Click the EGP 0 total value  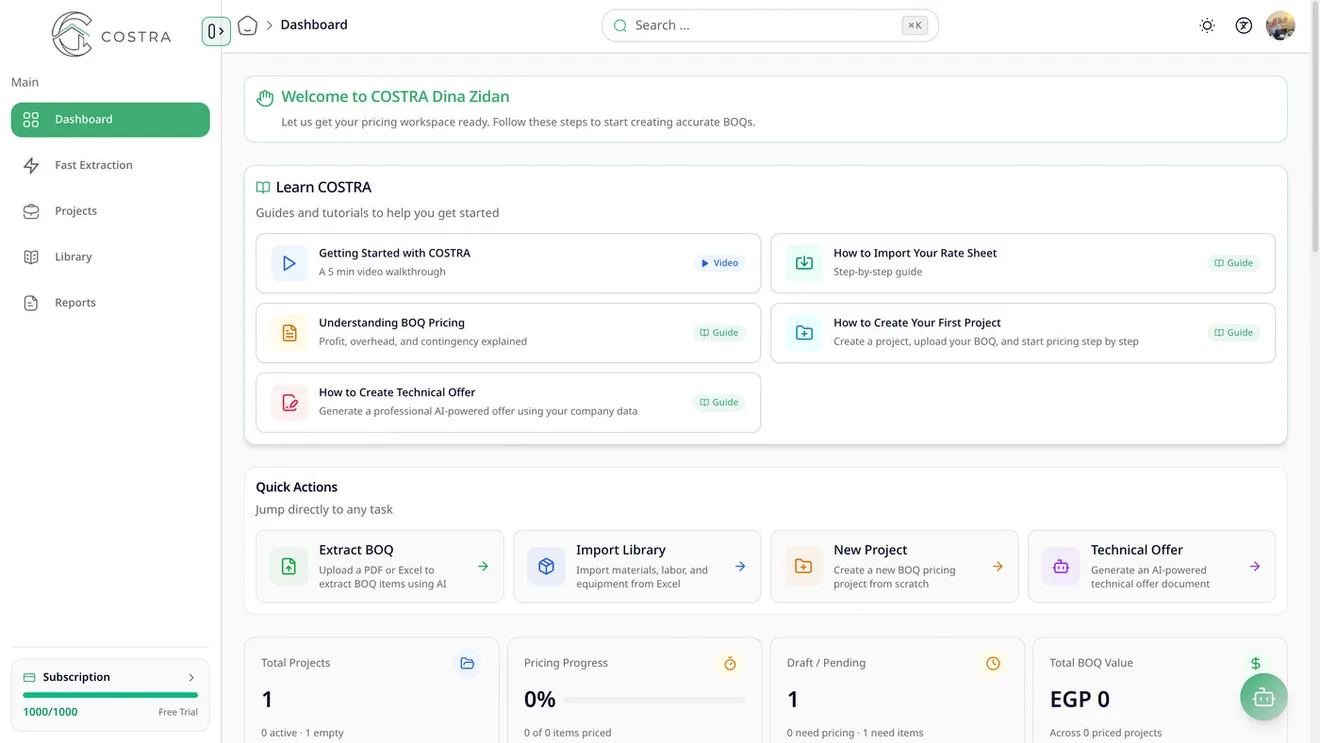coord(1080,700)
